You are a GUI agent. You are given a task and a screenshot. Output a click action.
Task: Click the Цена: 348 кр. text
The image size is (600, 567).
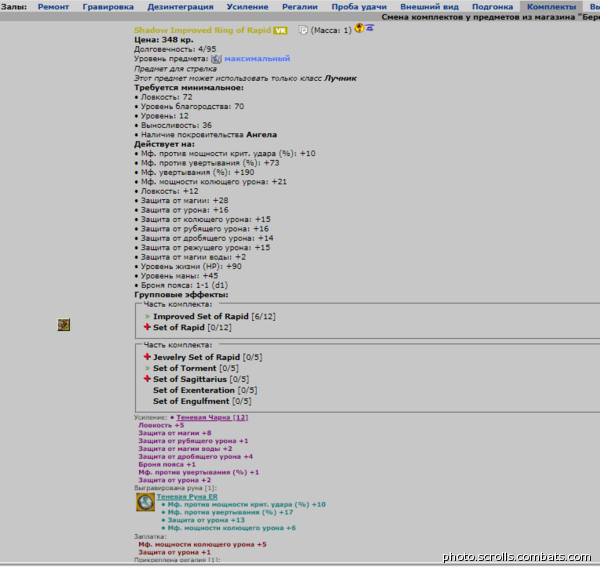pyautogui.click(x=164, y=40)
